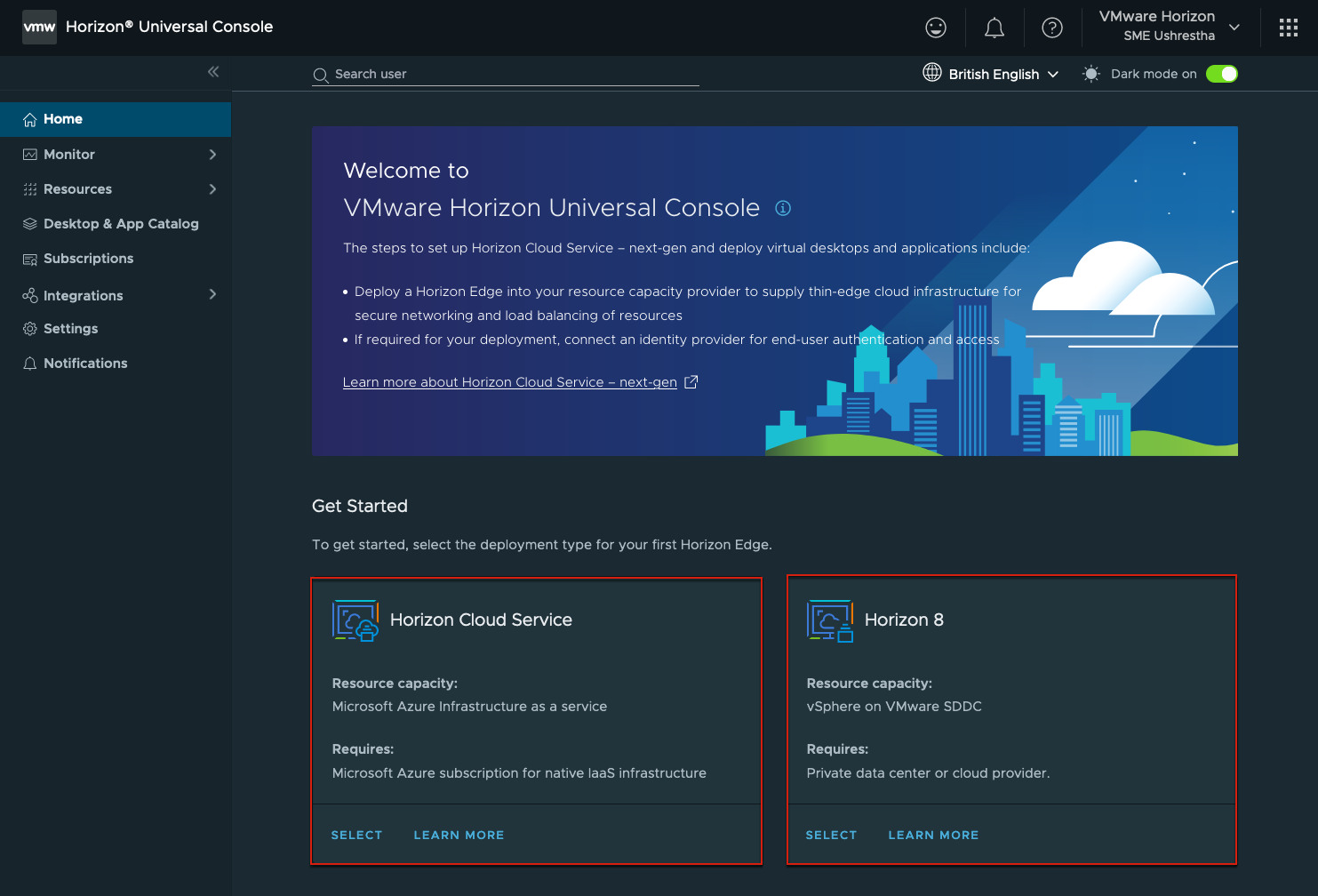Click the Search user input field

[x=506, y=75]
